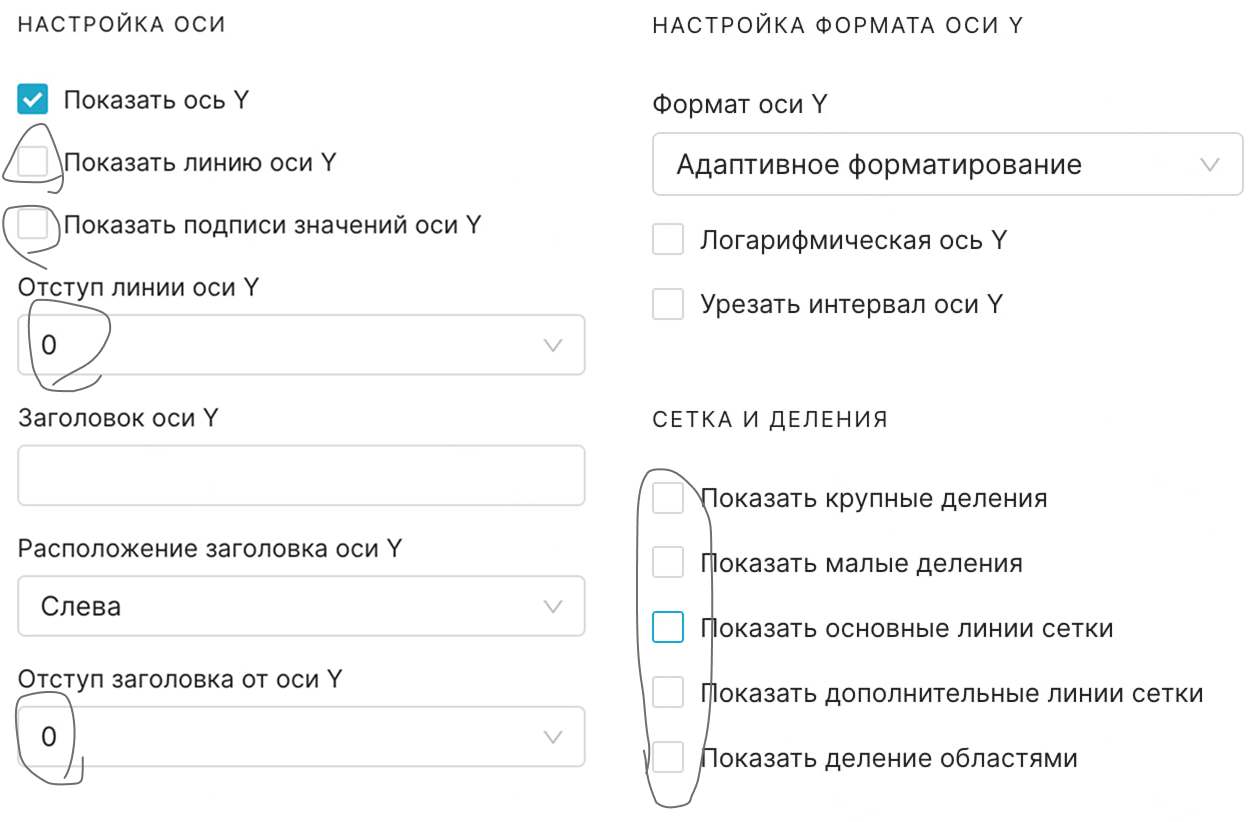The height and width of the screenshot is (822, 1260).
Task: Enable "Показать крупные деления"
Action: [668, 497]
